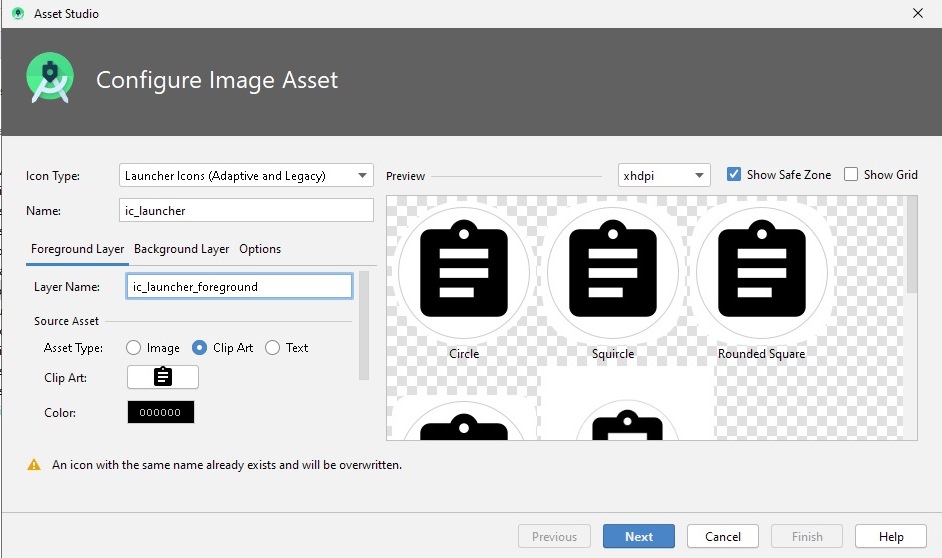This screenshot has width=942, height=558.
Task: Click the Rounded Square icon preview
Action: pos(761,271)
